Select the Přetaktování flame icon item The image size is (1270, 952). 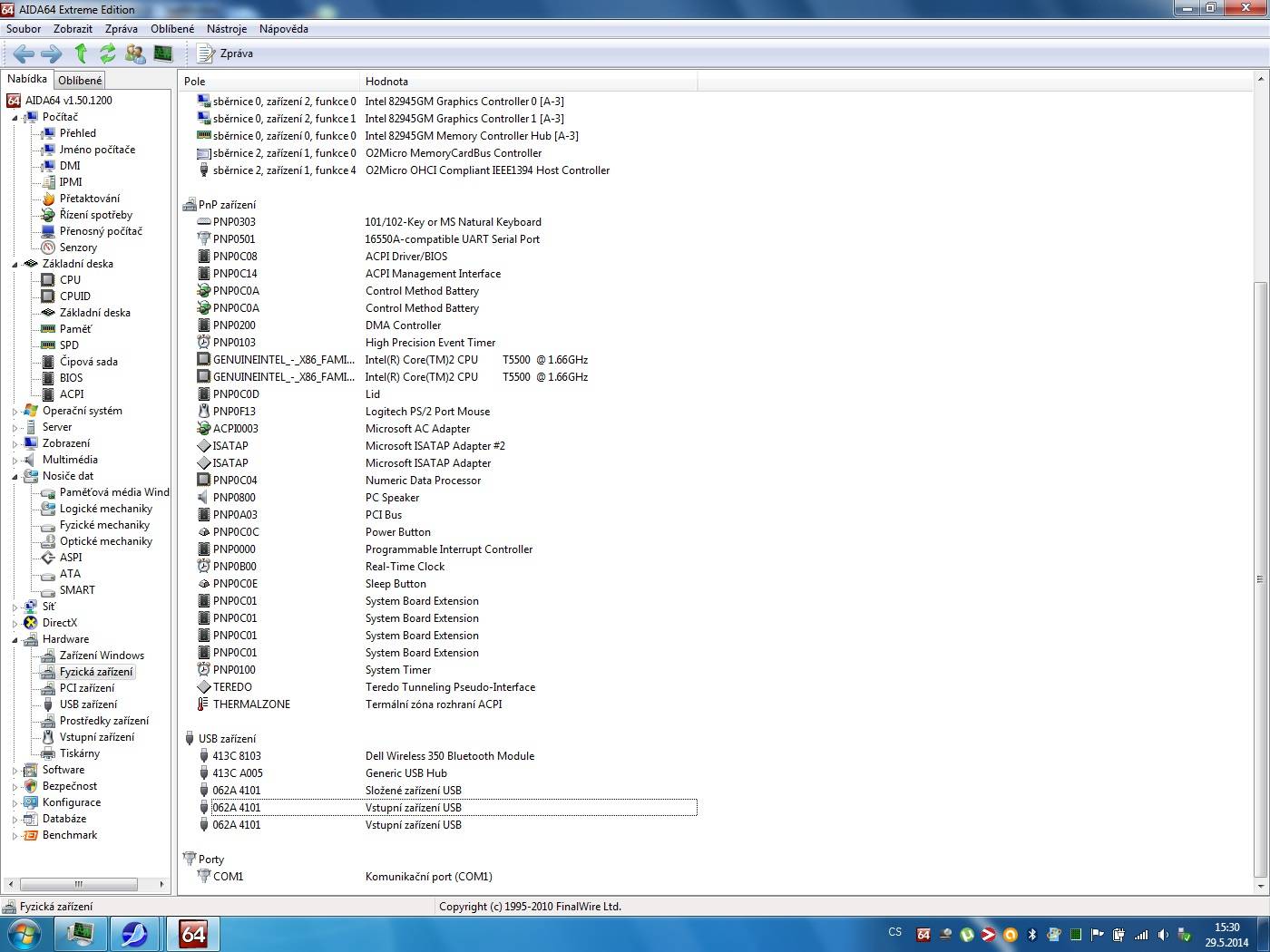pyautogui.click(x=48, y=199)
